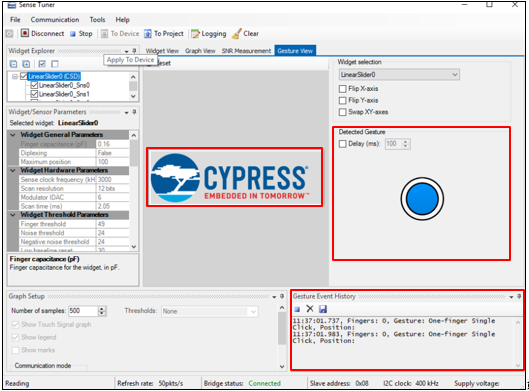Switch to the Graph View tab
Viewport: 529px width, 391px height.
pyautogui.click(x=200, y=51)
